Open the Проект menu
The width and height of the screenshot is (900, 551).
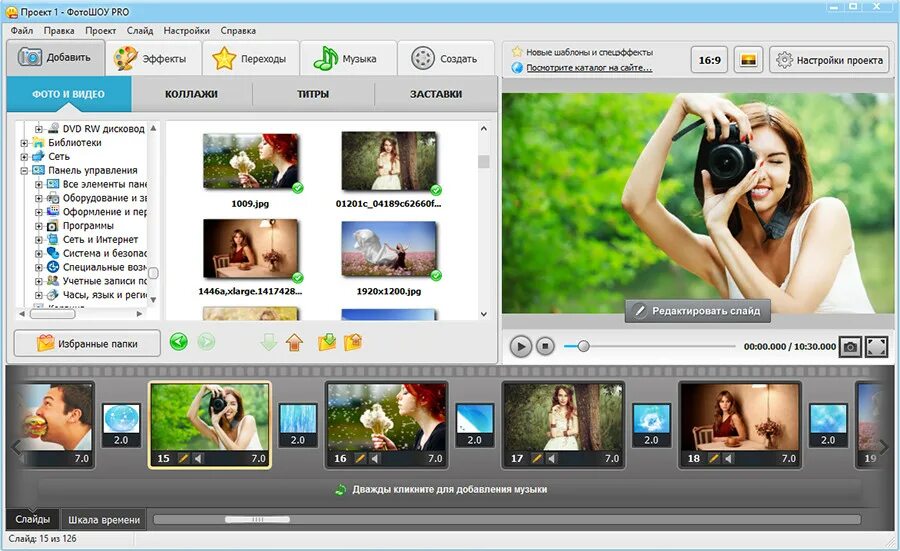(x=100, y=30)
